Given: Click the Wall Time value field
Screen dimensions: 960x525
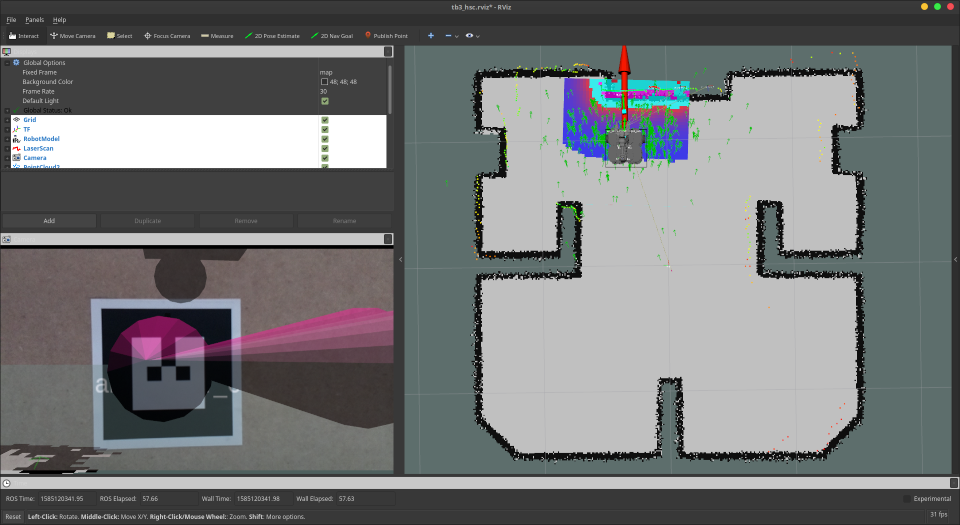Looking at the screenshot, I should tap(262, 499).
